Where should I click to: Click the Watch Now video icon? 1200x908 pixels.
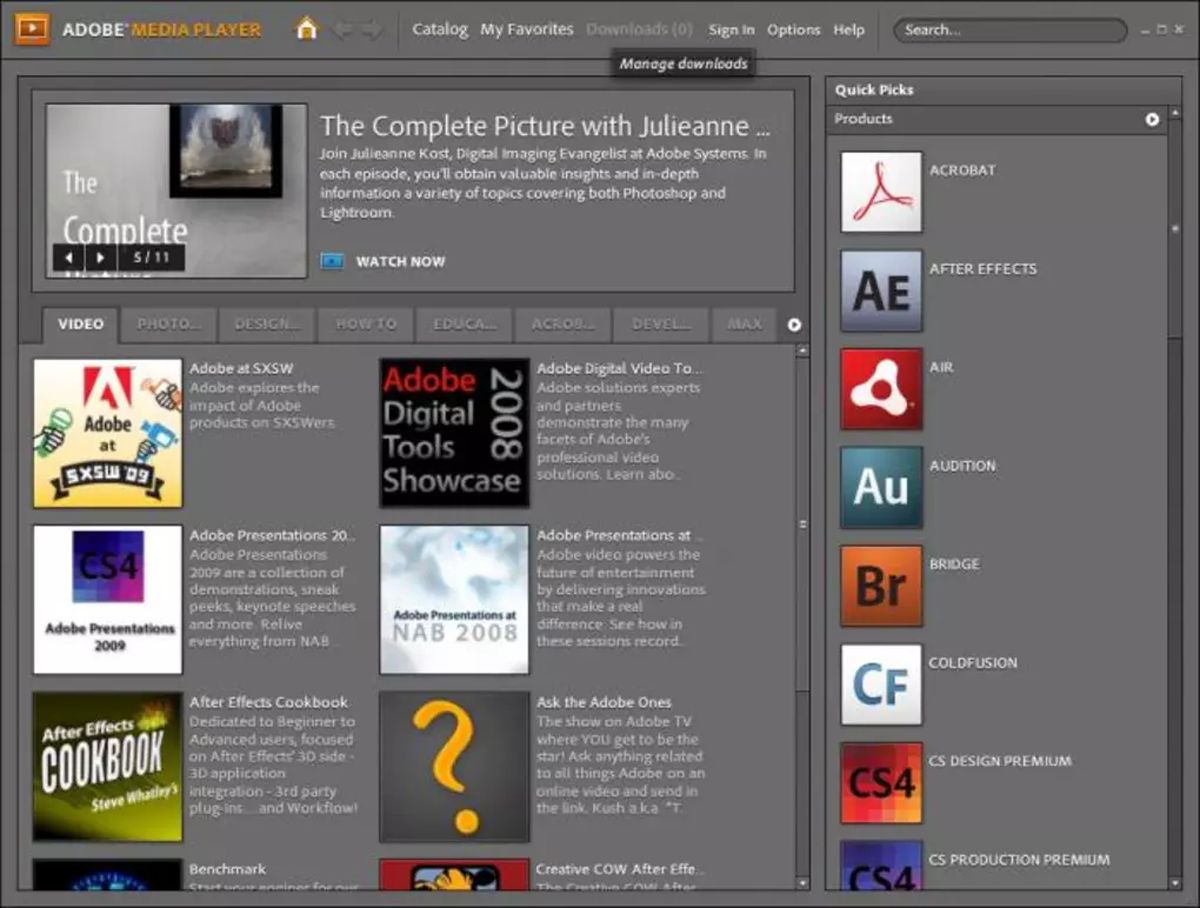(x=332, y=261)
